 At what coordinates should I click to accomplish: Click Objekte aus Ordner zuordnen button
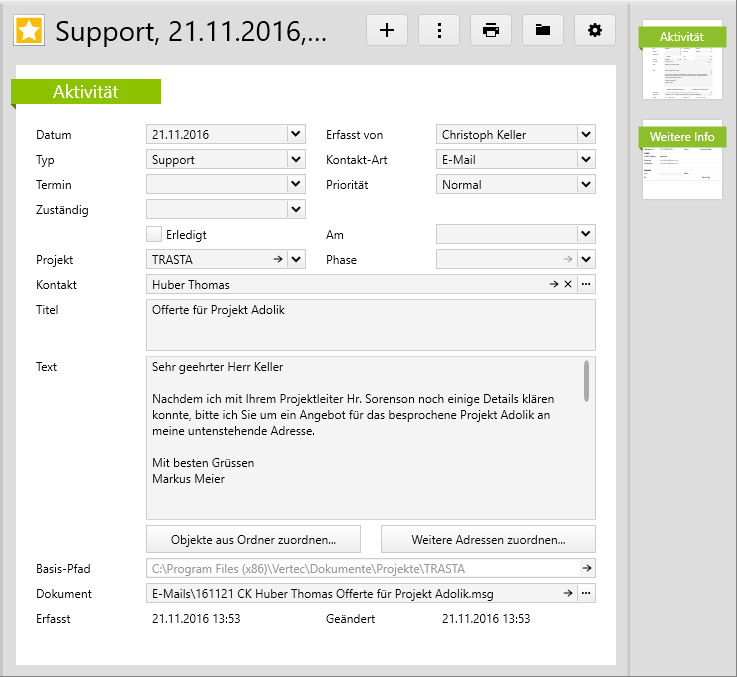click(x=253, y=539)
